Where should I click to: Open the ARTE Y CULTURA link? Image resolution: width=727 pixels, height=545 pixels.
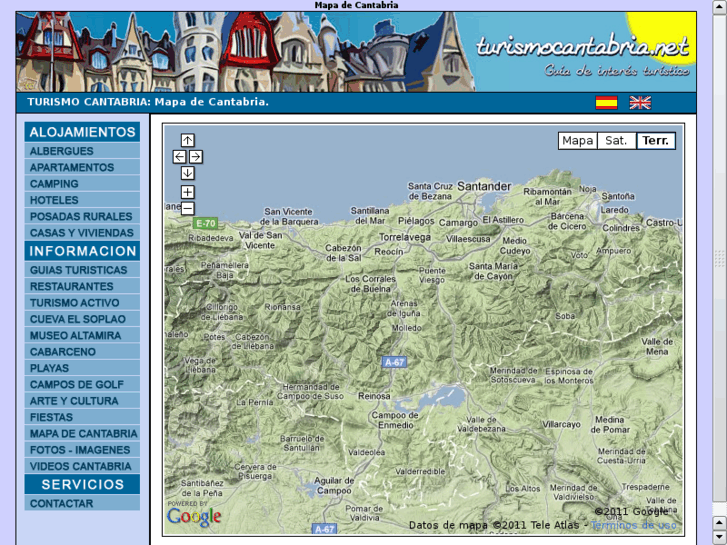point(82,401)
